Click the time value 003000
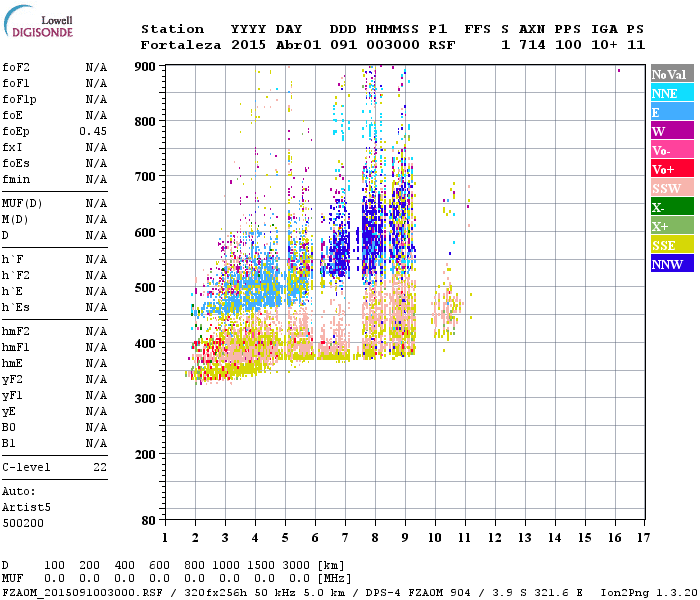Image resolution: width=700 pixels, height=600 pixels. (x=393, y=45)
